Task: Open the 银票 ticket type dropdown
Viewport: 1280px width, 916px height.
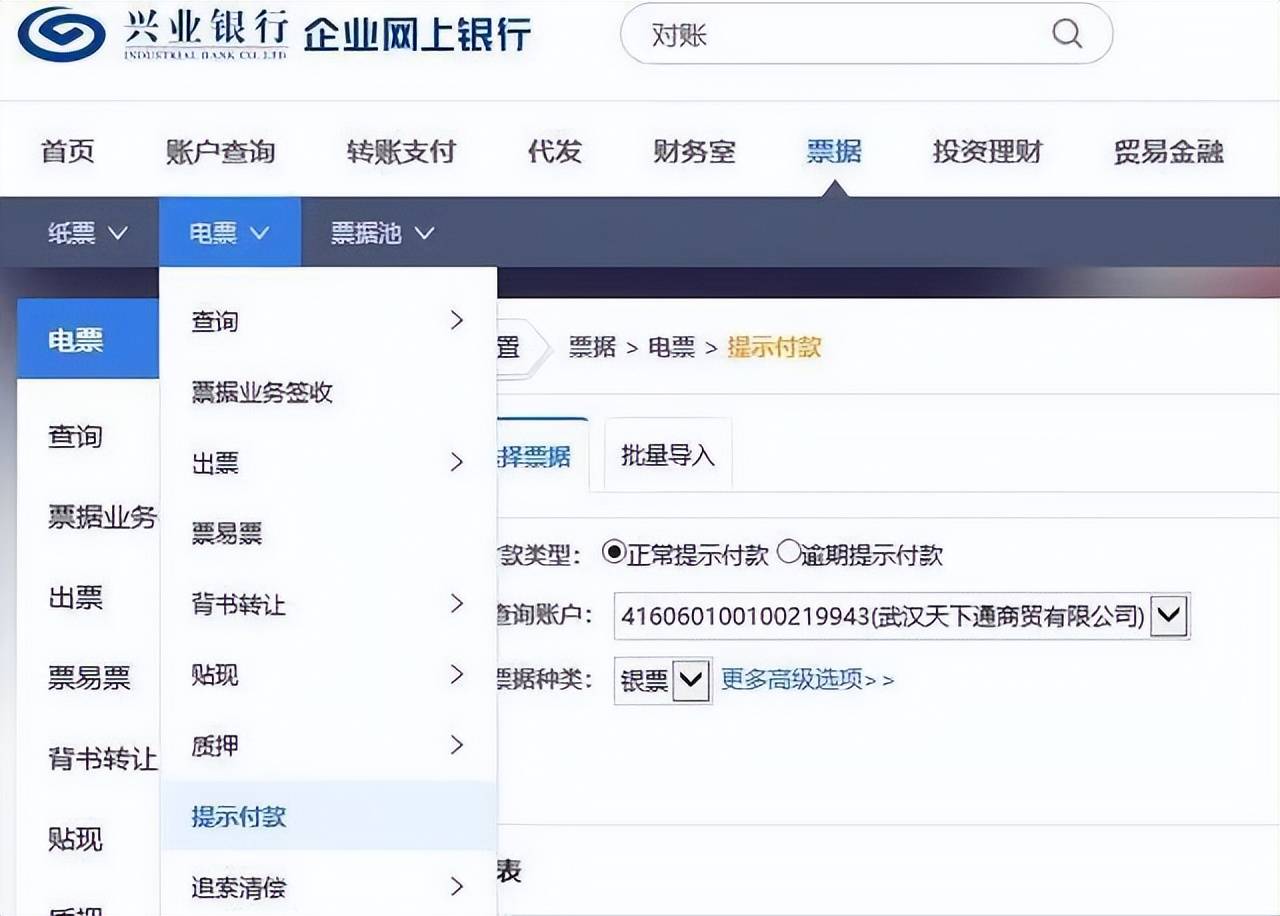Action: [690, 679]
